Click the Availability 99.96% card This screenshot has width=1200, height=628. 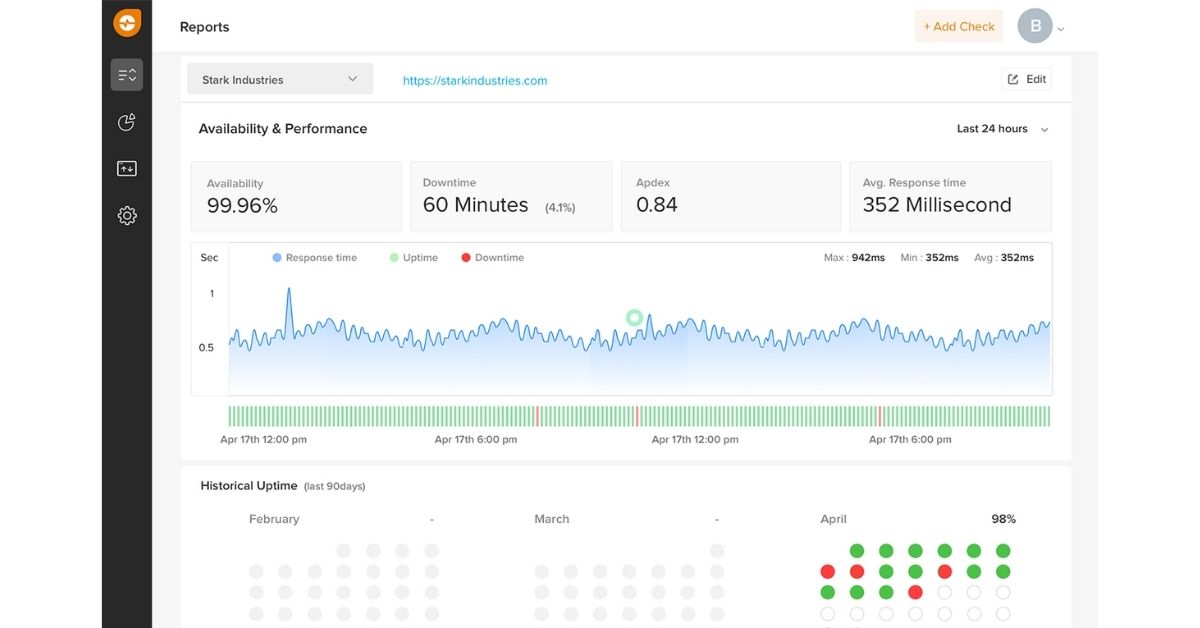[296, 197]
